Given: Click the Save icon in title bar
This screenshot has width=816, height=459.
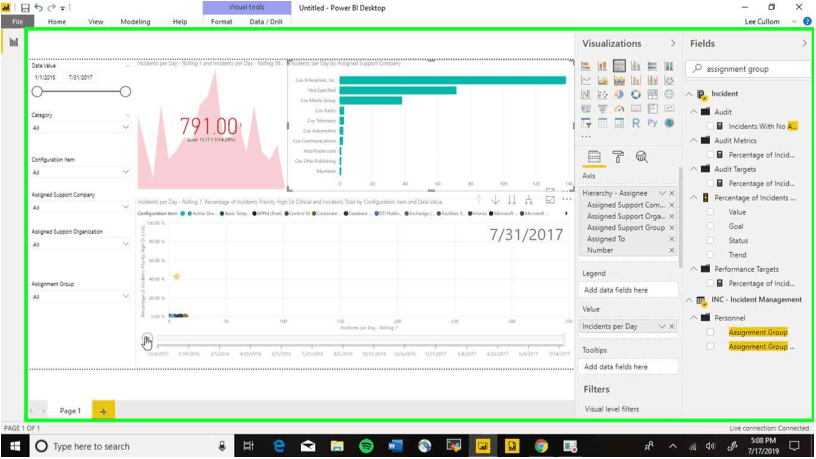Looking at the screenshot, I should click(x=24, y=8).
